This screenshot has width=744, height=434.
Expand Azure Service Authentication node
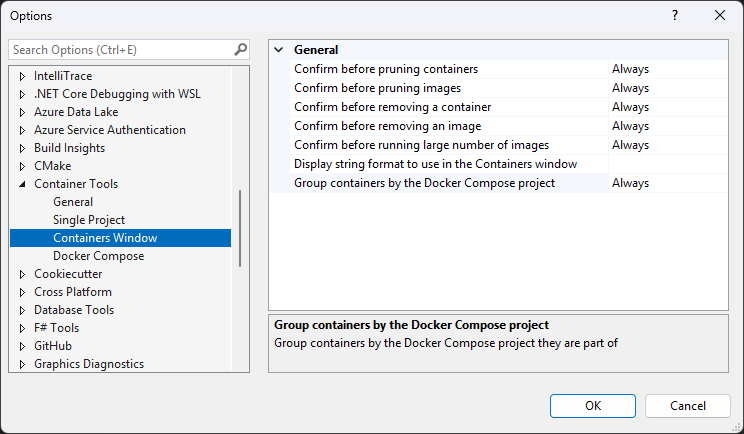pyautogui.click(x=22, y=130)
